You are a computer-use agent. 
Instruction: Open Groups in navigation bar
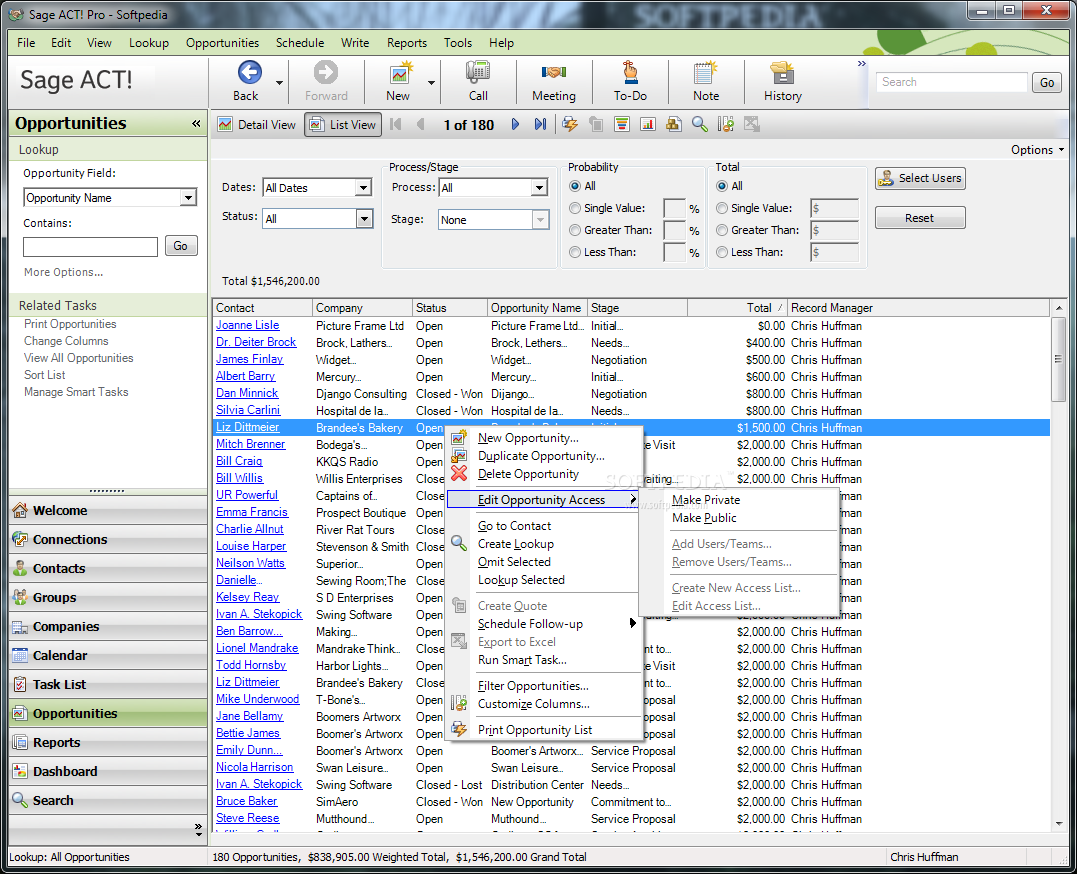coord(108,597)
